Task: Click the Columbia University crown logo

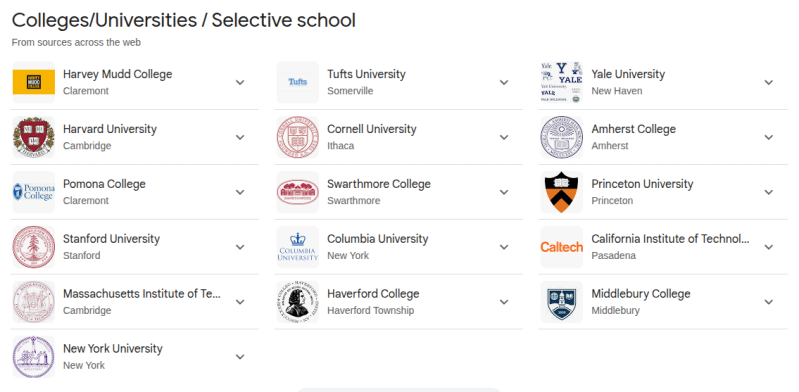Action: coord(298,247)
